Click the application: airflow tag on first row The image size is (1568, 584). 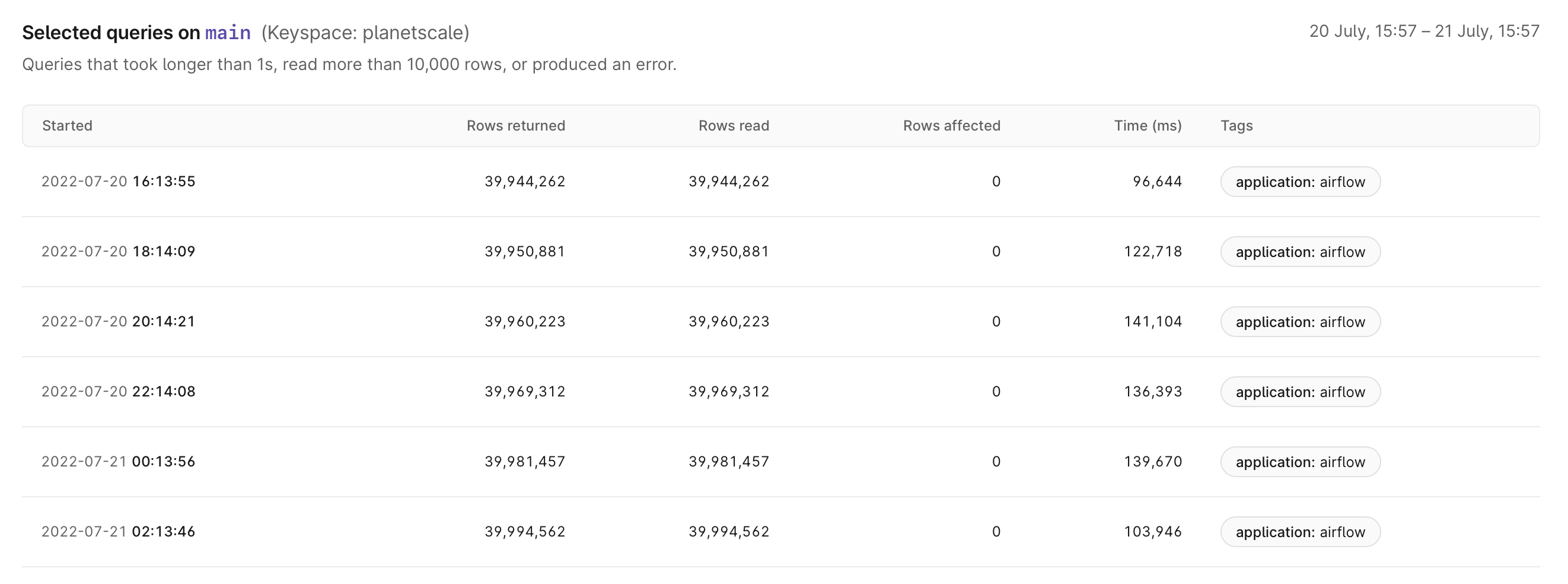[x=1299, y=181]
